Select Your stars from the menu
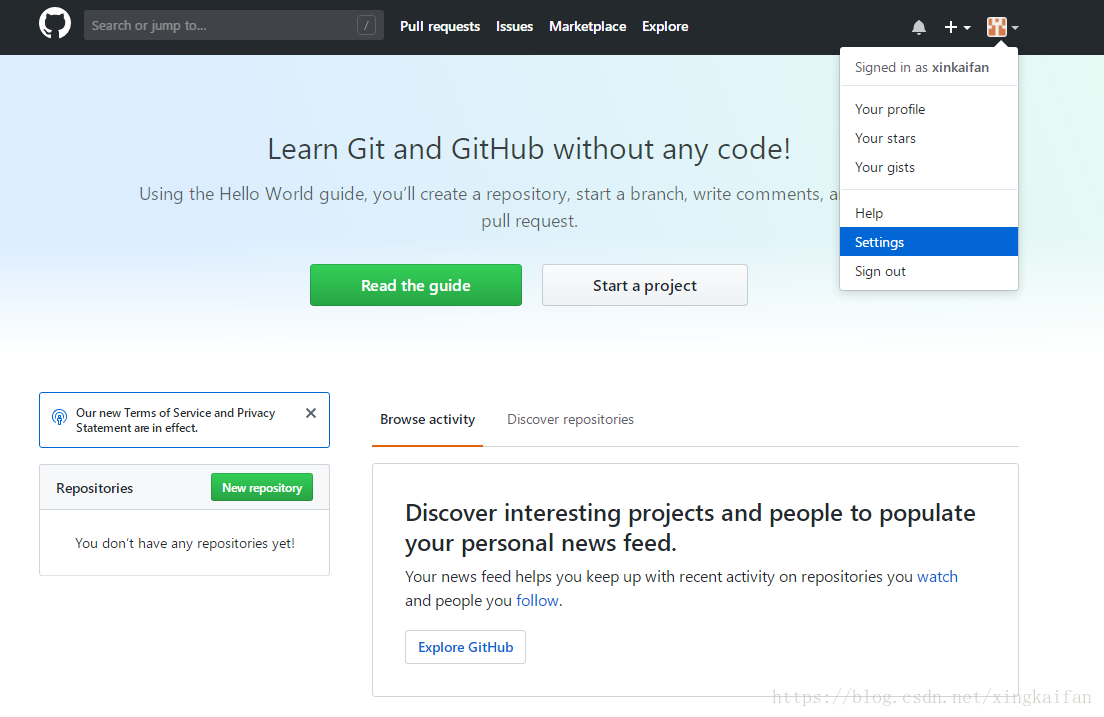Image resolution: width=1104 pixels, height=717 pixels. (x=929, y=138)
